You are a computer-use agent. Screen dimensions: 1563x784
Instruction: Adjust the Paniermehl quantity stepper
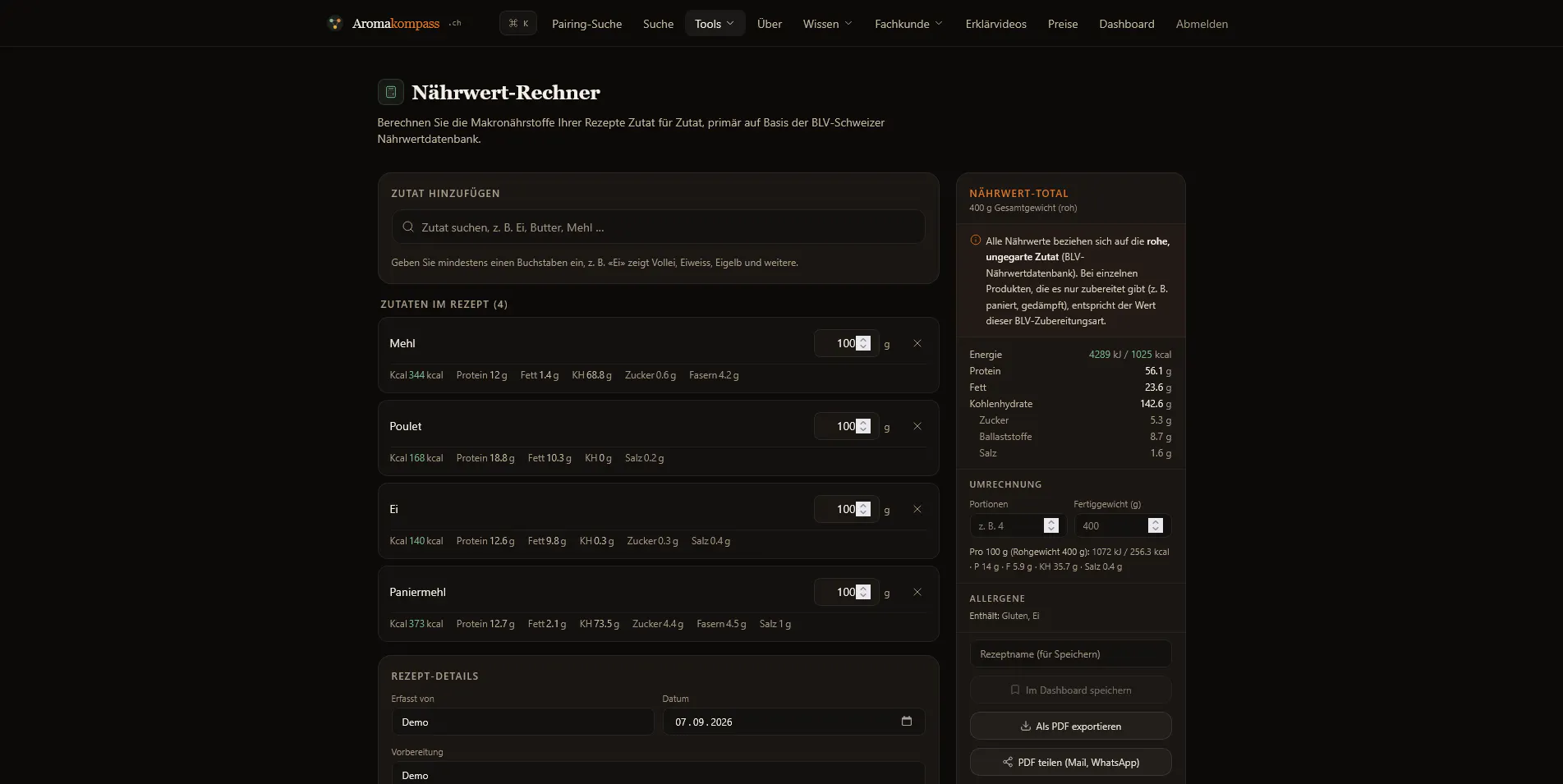click(x=863, y=592)
